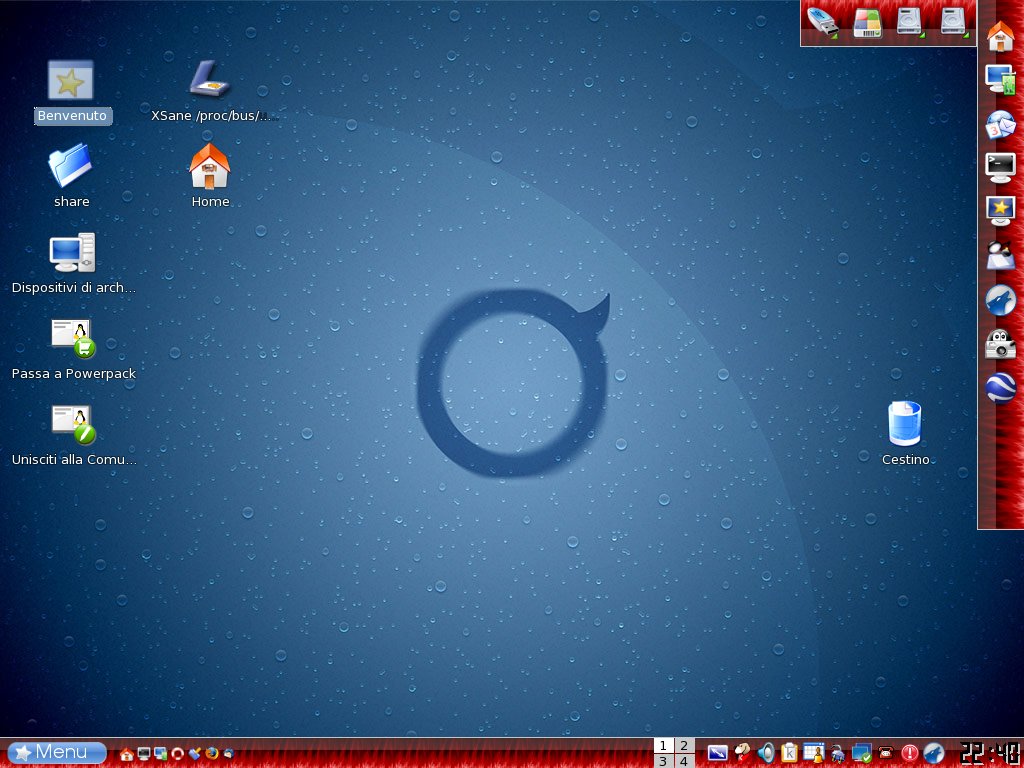This screenshot has width=1024, height=768.
Task: Click the red telephone tray icon
Action: pyautogui.click(x=886, y=753)
